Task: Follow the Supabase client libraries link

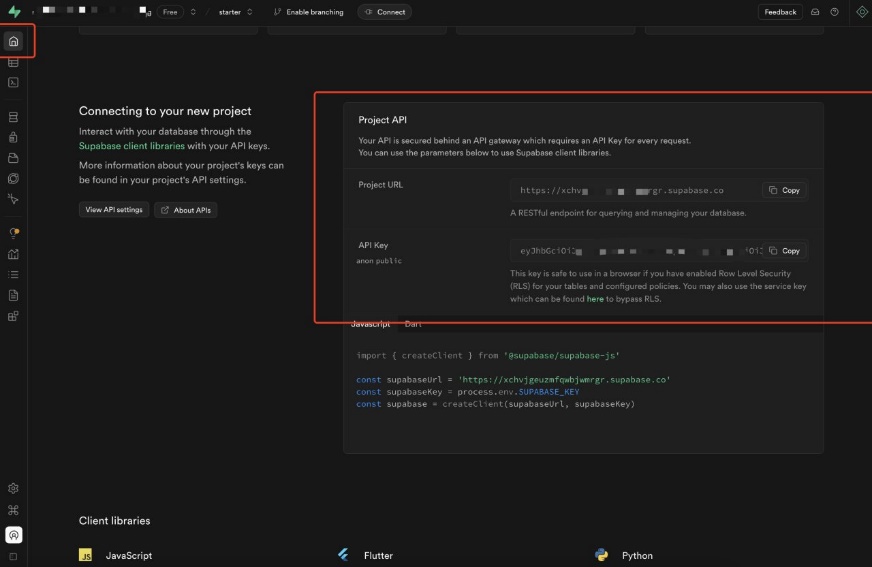Action: (x=131, y=146)
